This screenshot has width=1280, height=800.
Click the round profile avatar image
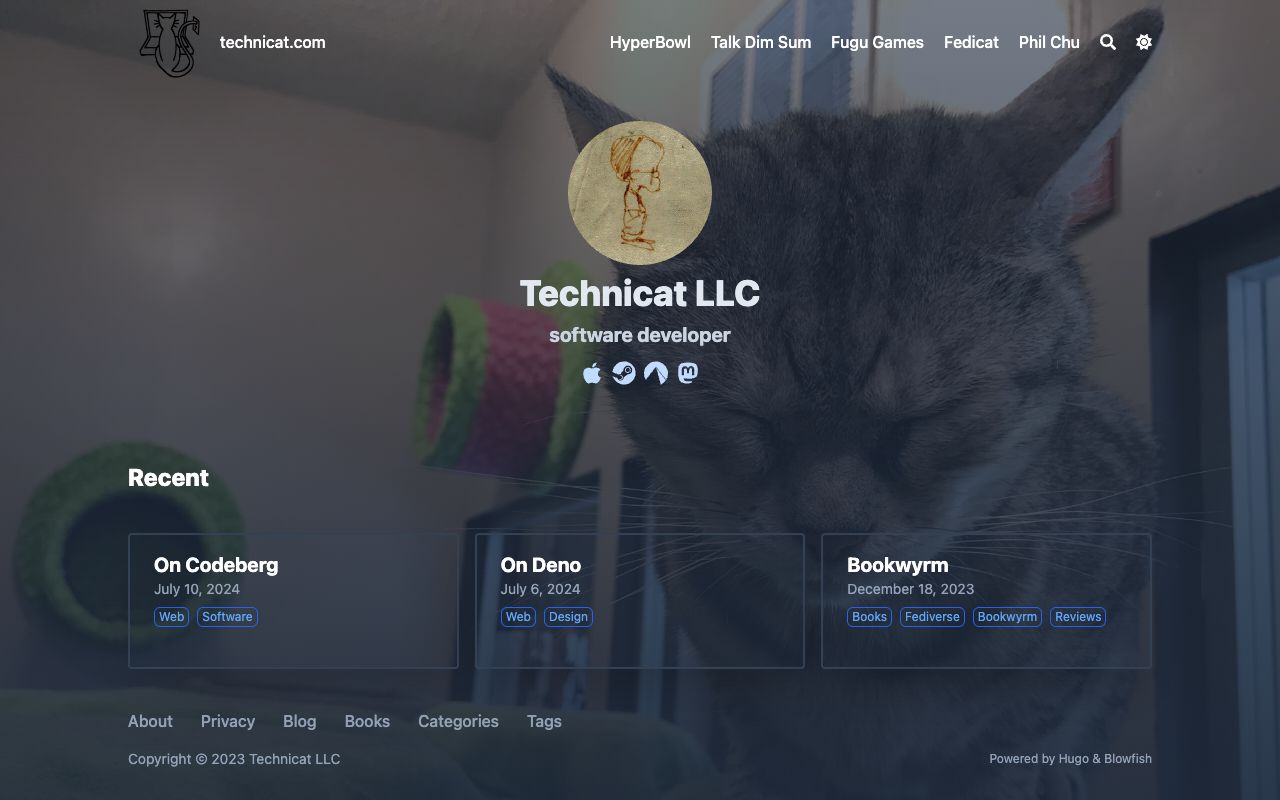(640, 193)
